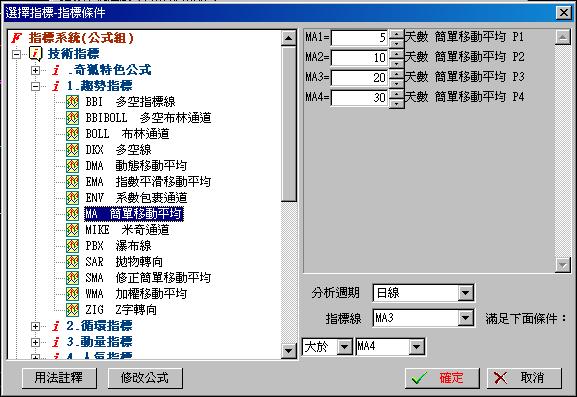Expand the 2.循環指標 node

pos(35,326)
